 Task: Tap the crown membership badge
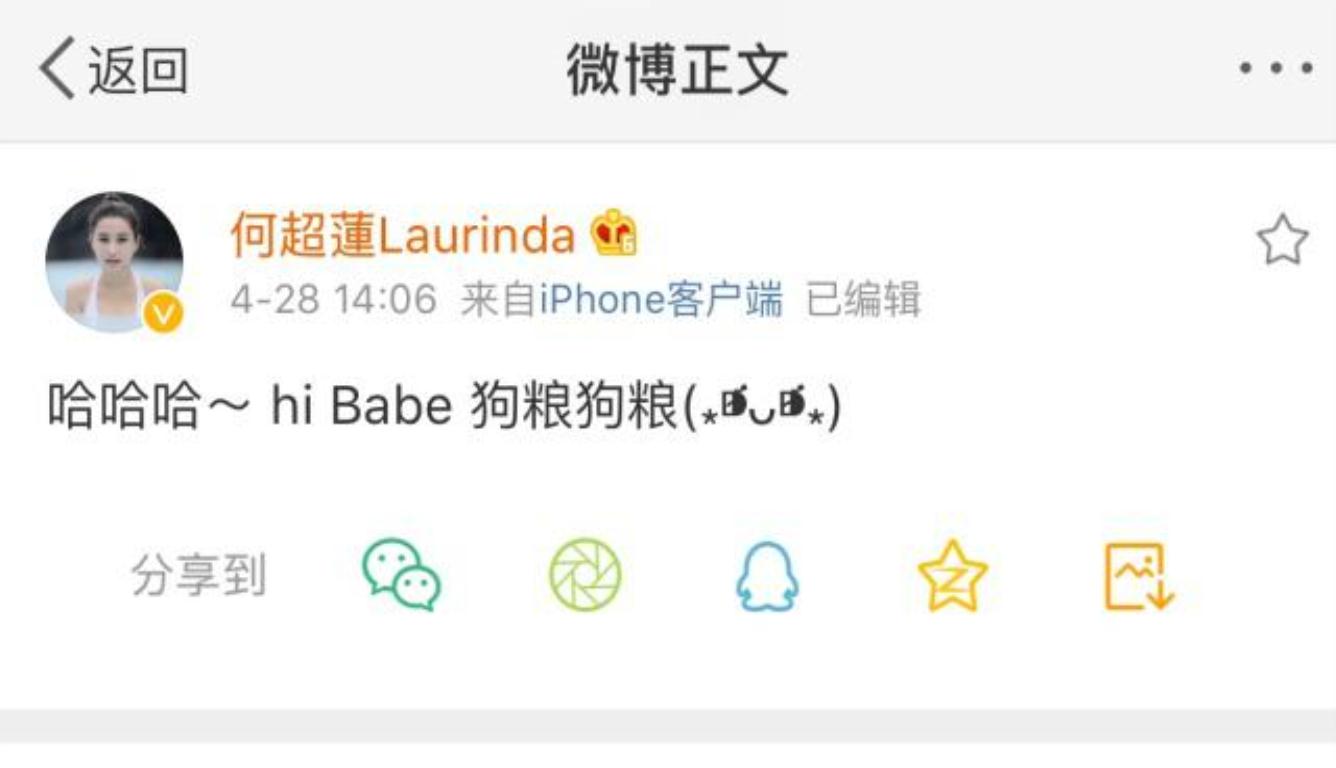pos(614,235)
